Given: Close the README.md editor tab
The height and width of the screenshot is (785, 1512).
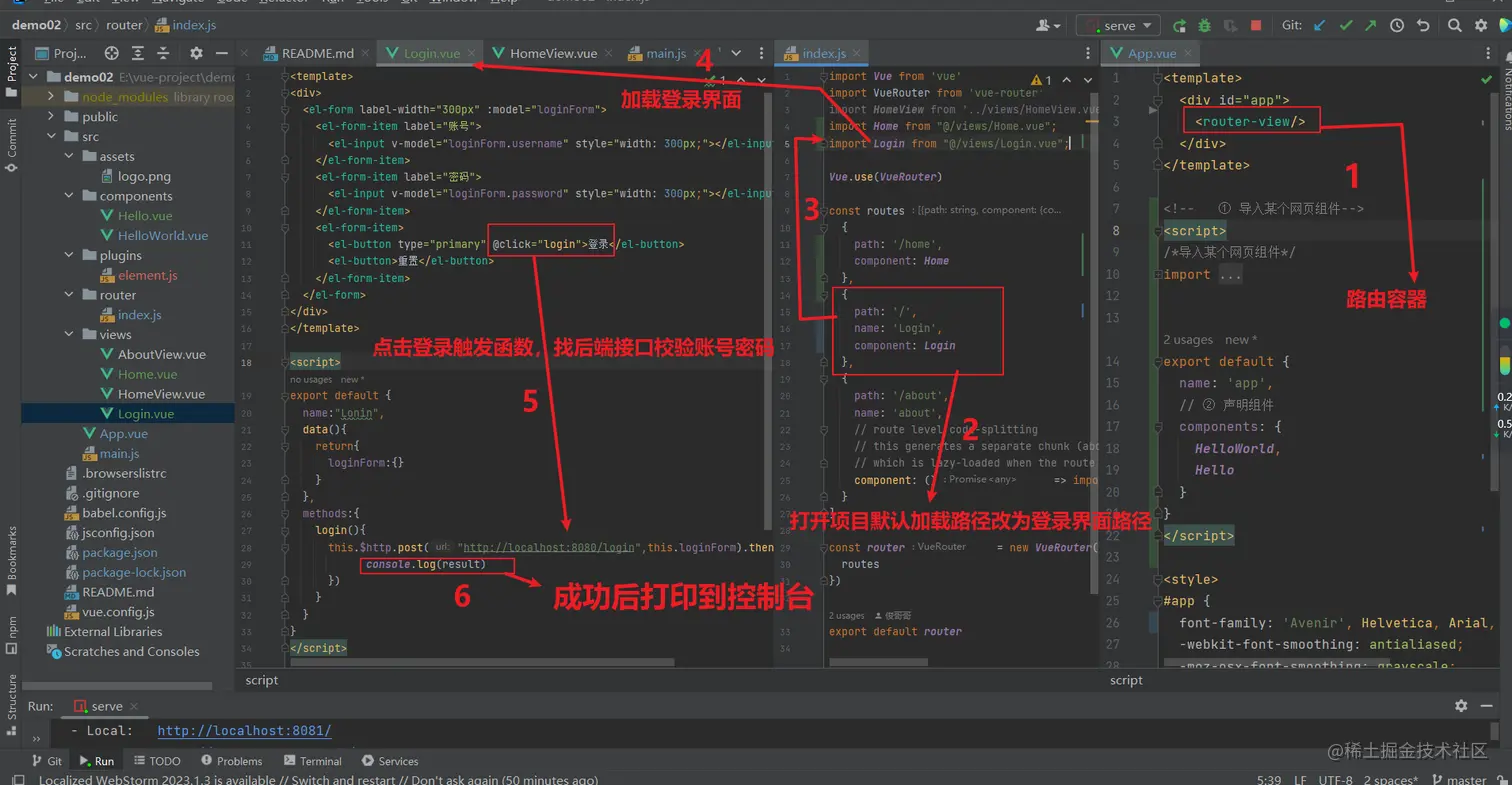Looking at the screenshot, I should [366, 53].
